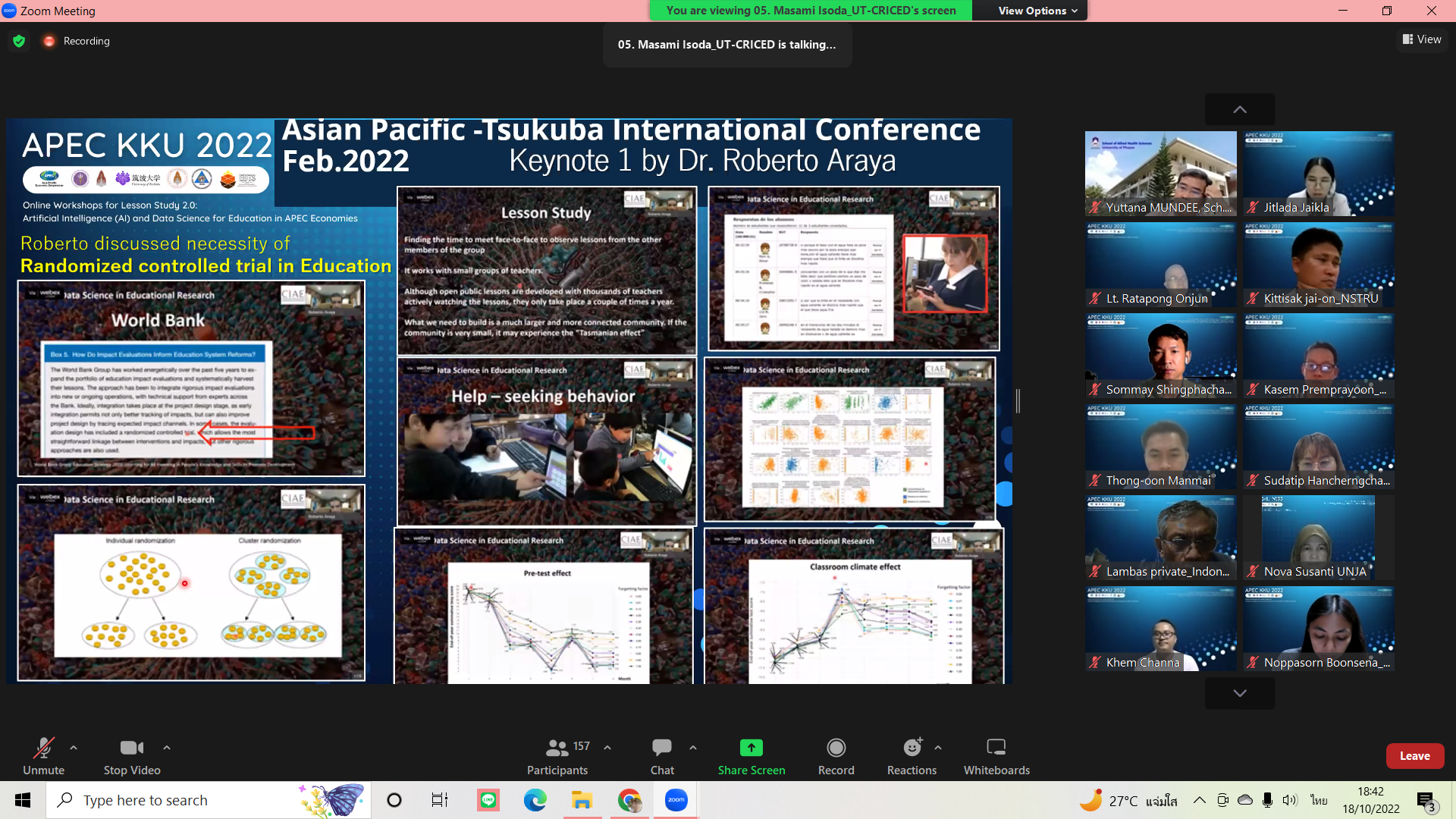This screenshot has width=1456, height=819.
Task: Click the shared screen divider handle
Action: [1018, 400]
